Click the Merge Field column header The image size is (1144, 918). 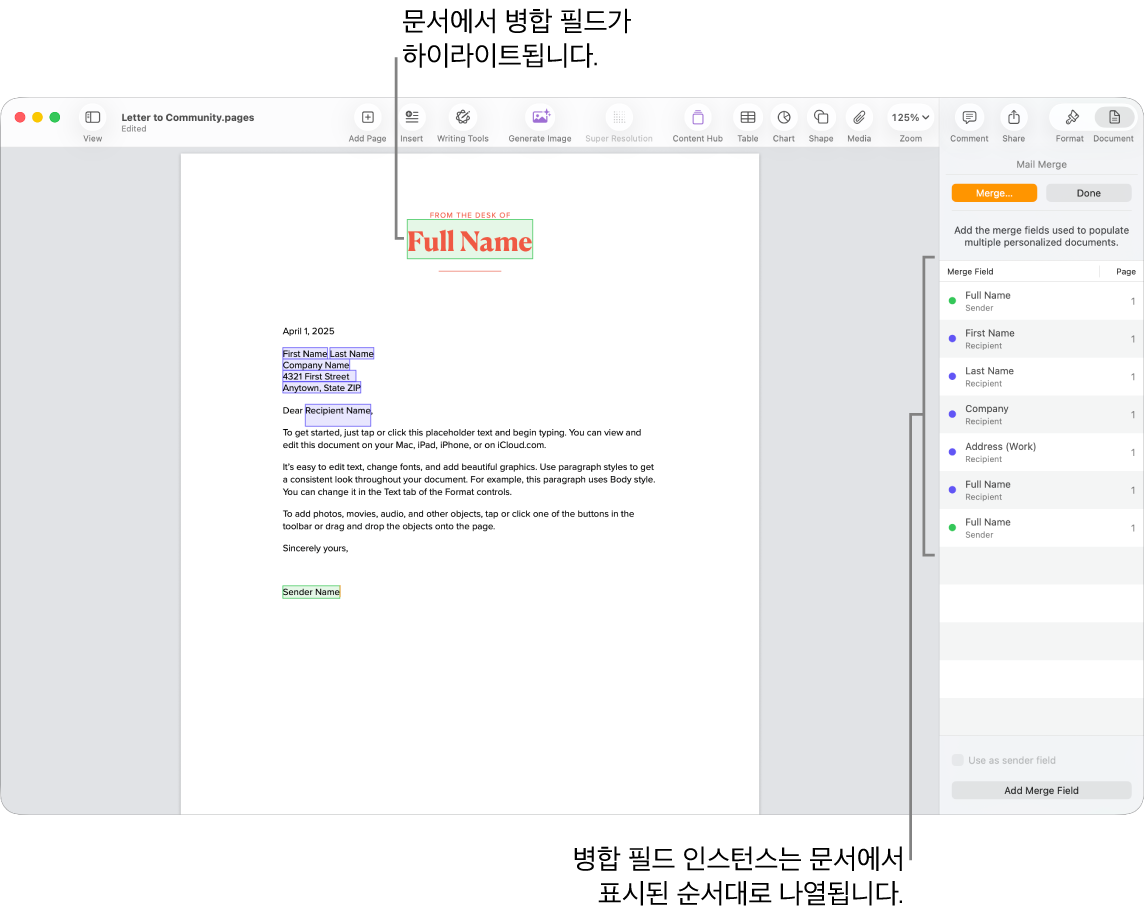(970, 271)
